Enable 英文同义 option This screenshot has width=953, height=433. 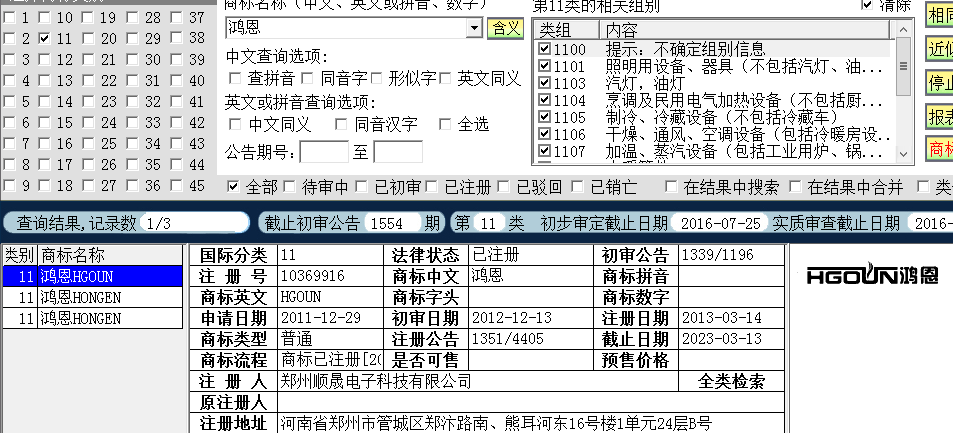click(x=446, y=78)
